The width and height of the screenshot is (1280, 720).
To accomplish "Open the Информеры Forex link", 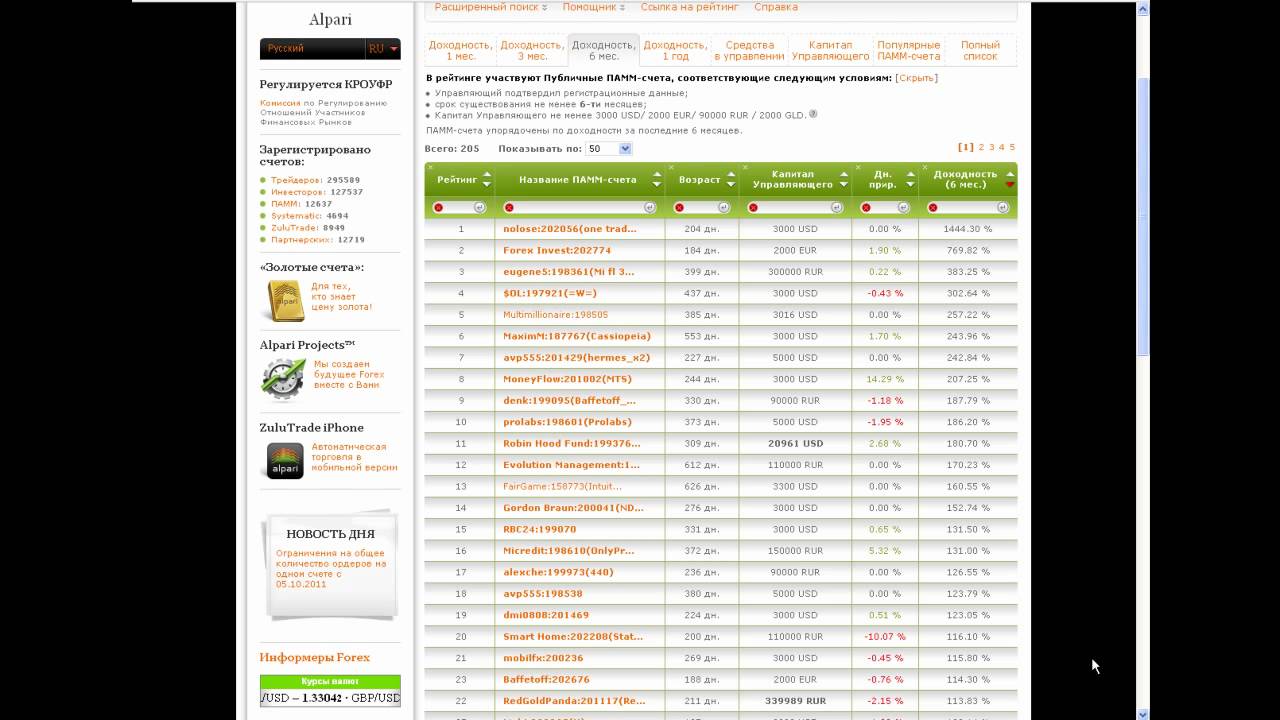I will point(314,657).
